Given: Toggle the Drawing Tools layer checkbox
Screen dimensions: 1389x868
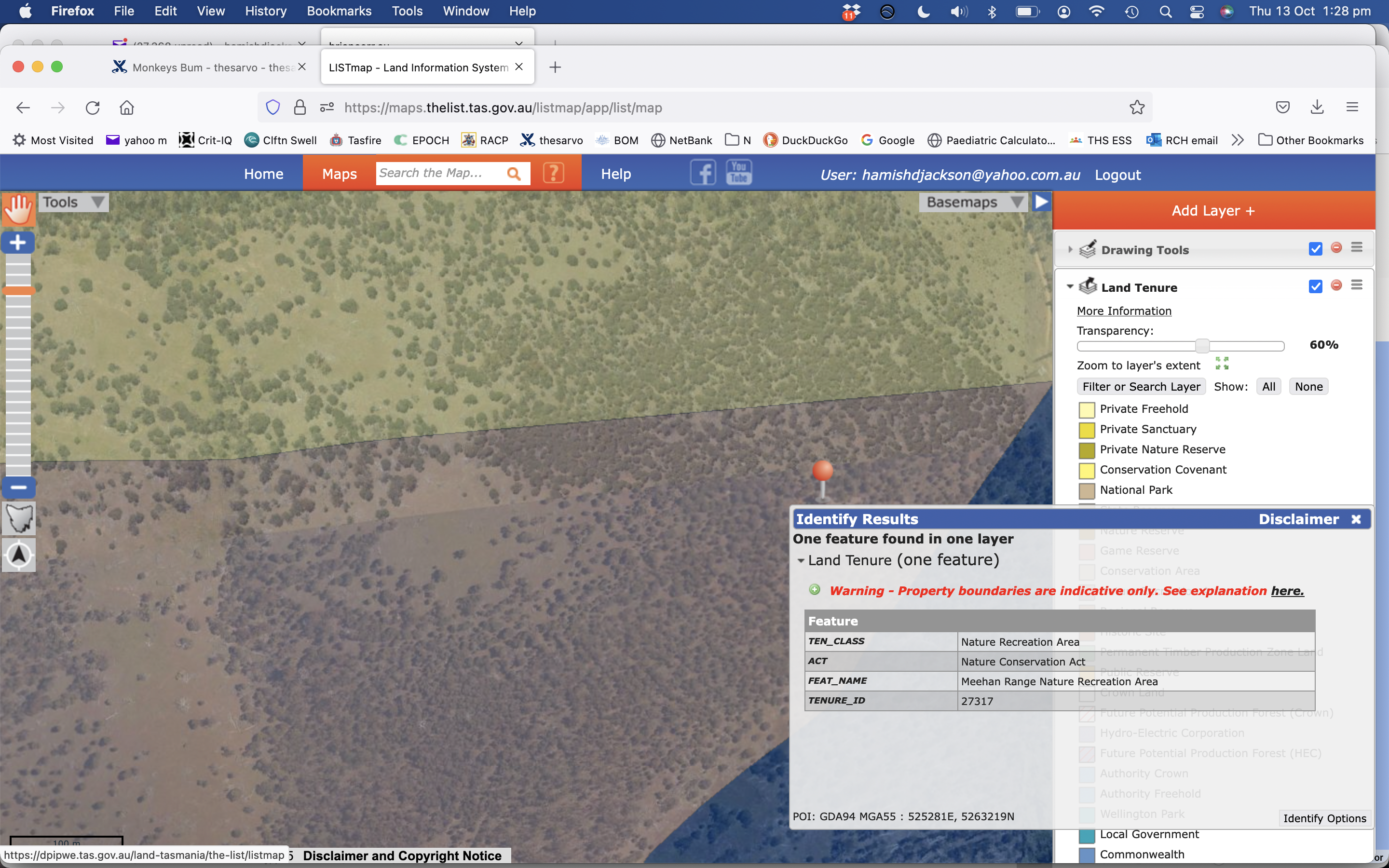Looking at the screenshot, I should pyautogui.click(x=1315, y=248).
